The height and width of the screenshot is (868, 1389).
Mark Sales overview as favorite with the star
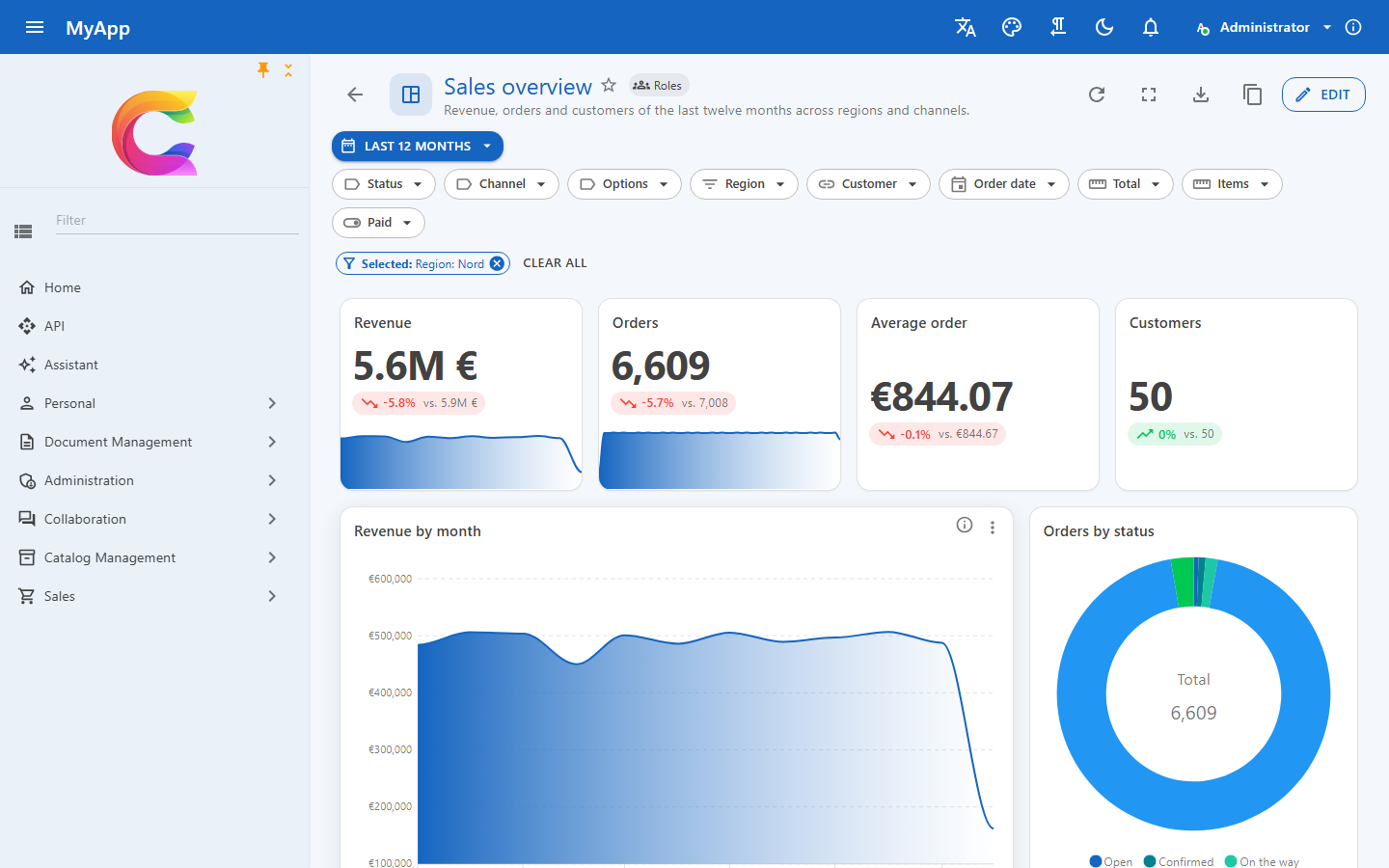(x=609, y=85)
